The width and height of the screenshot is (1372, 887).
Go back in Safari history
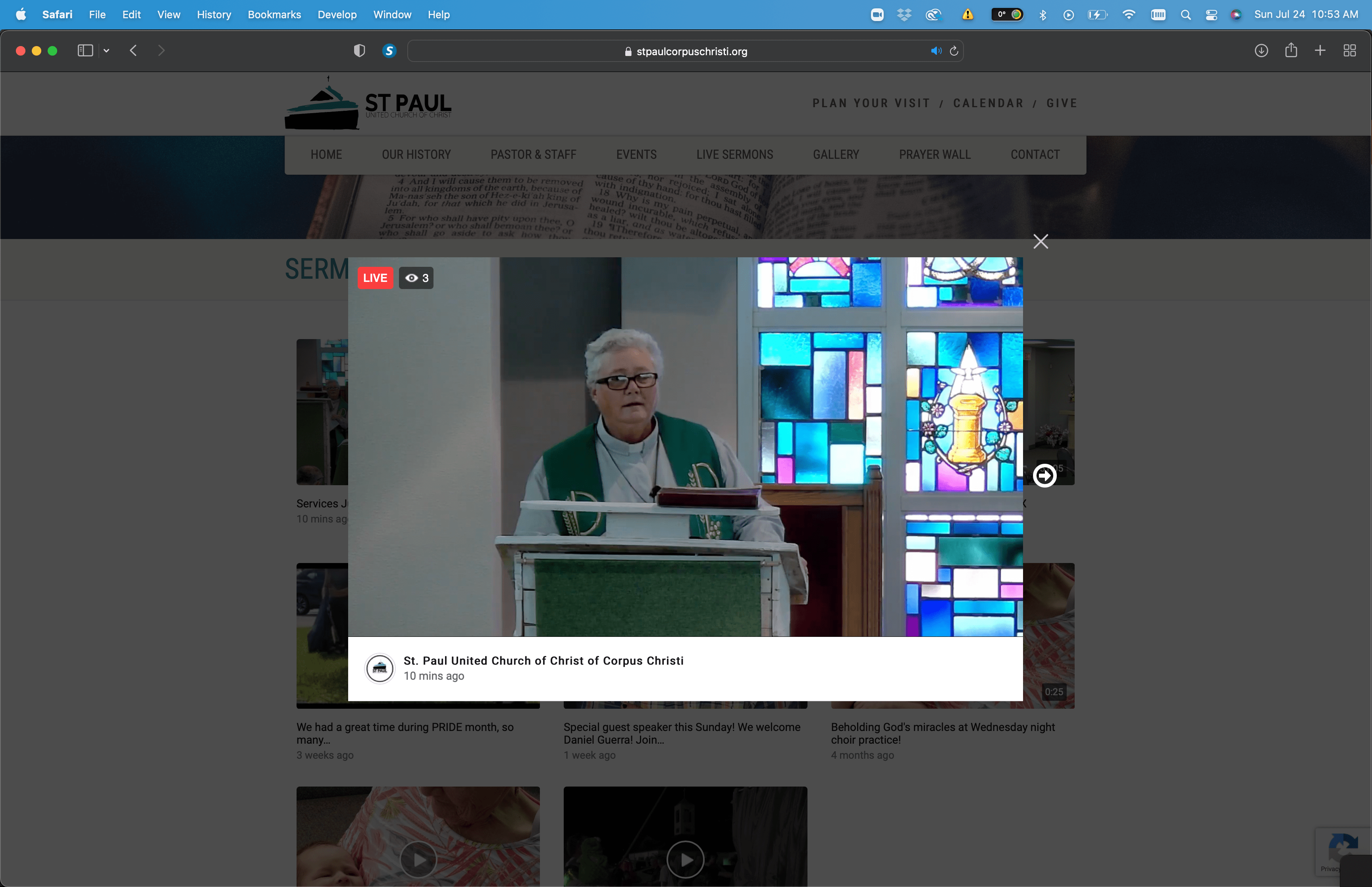click(133, 51)
